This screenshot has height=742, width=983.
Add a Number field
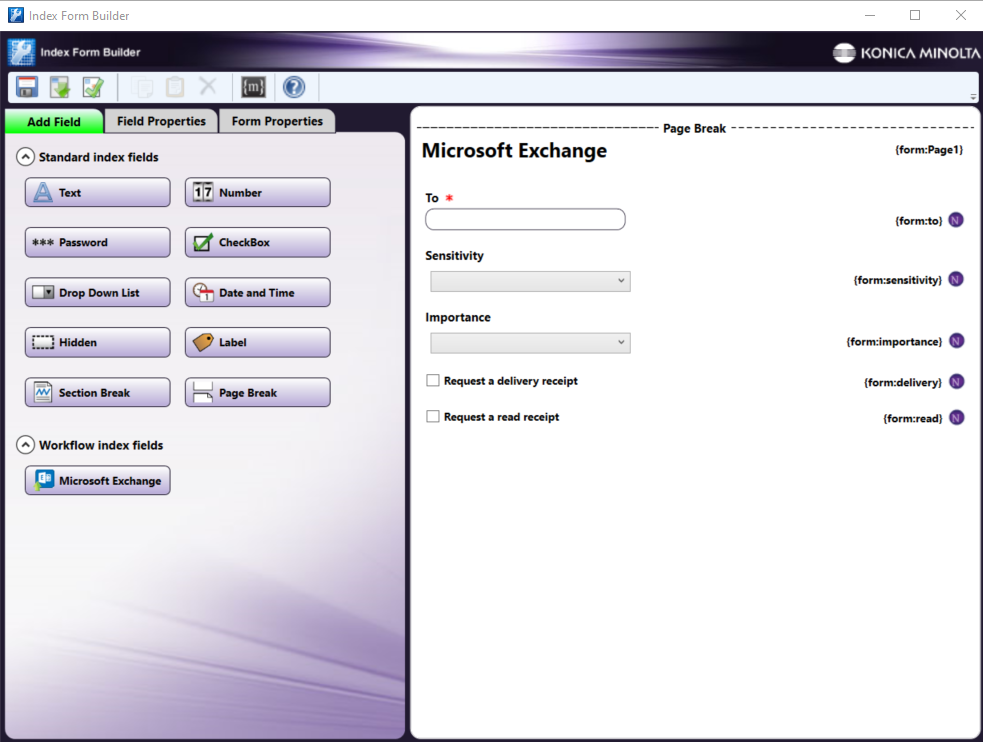(258, 192)
